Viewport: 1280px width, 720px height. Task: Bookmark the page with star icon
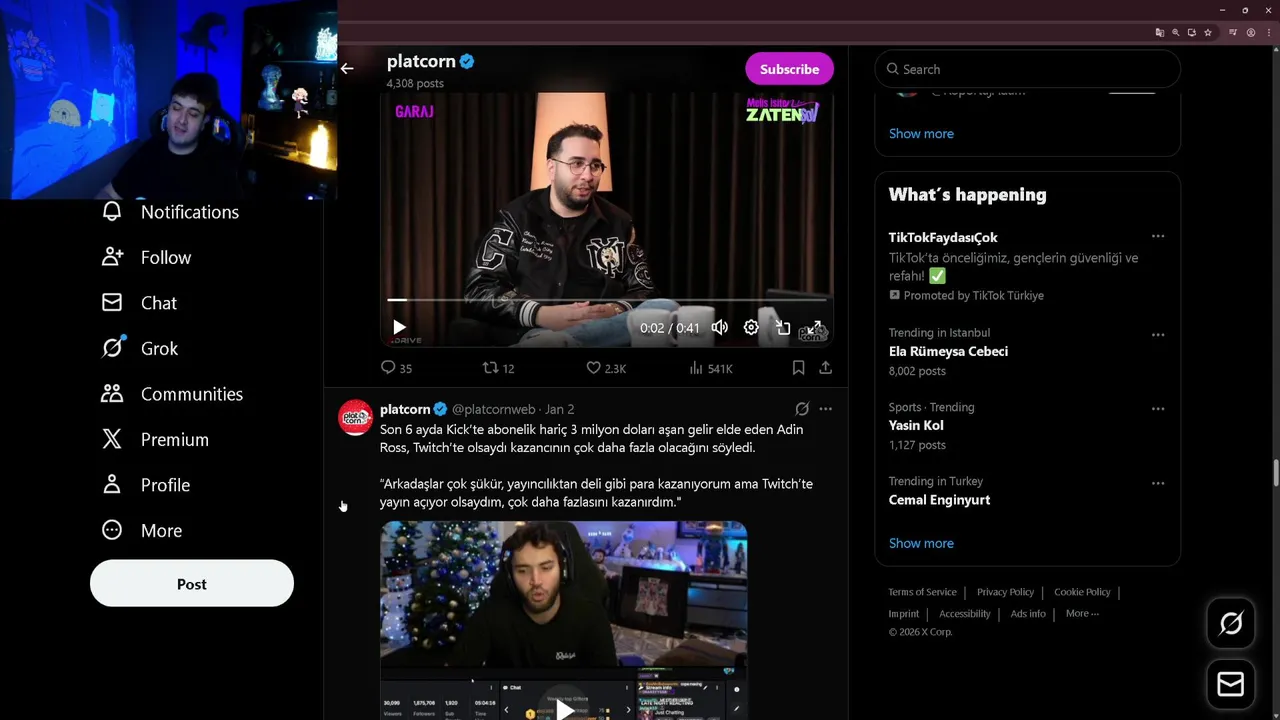(1208, 32)
